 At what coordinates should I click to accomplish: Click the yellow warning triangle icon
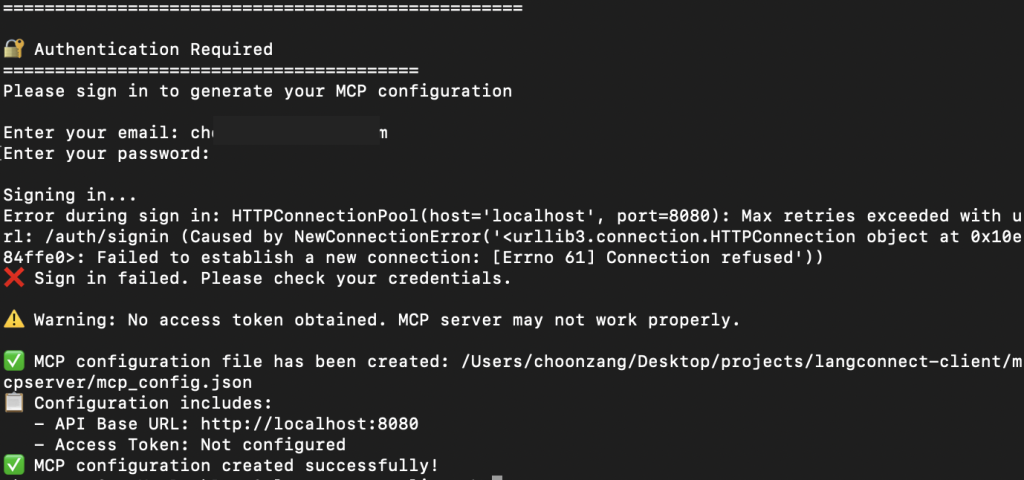[14, 319]
